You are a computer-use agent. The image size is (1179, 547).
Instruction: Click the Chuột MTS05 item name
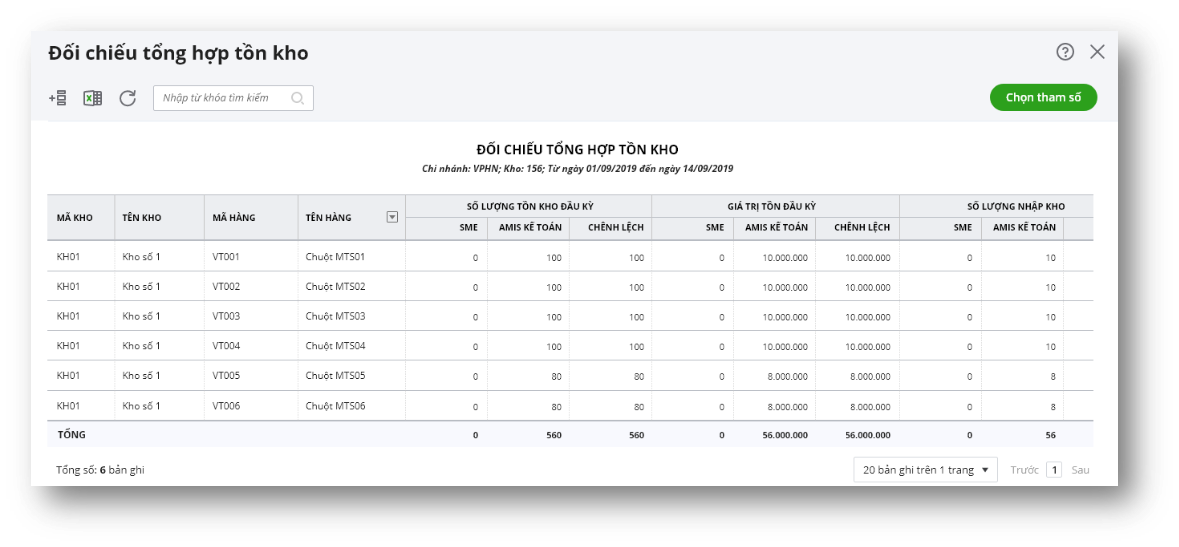335,375
